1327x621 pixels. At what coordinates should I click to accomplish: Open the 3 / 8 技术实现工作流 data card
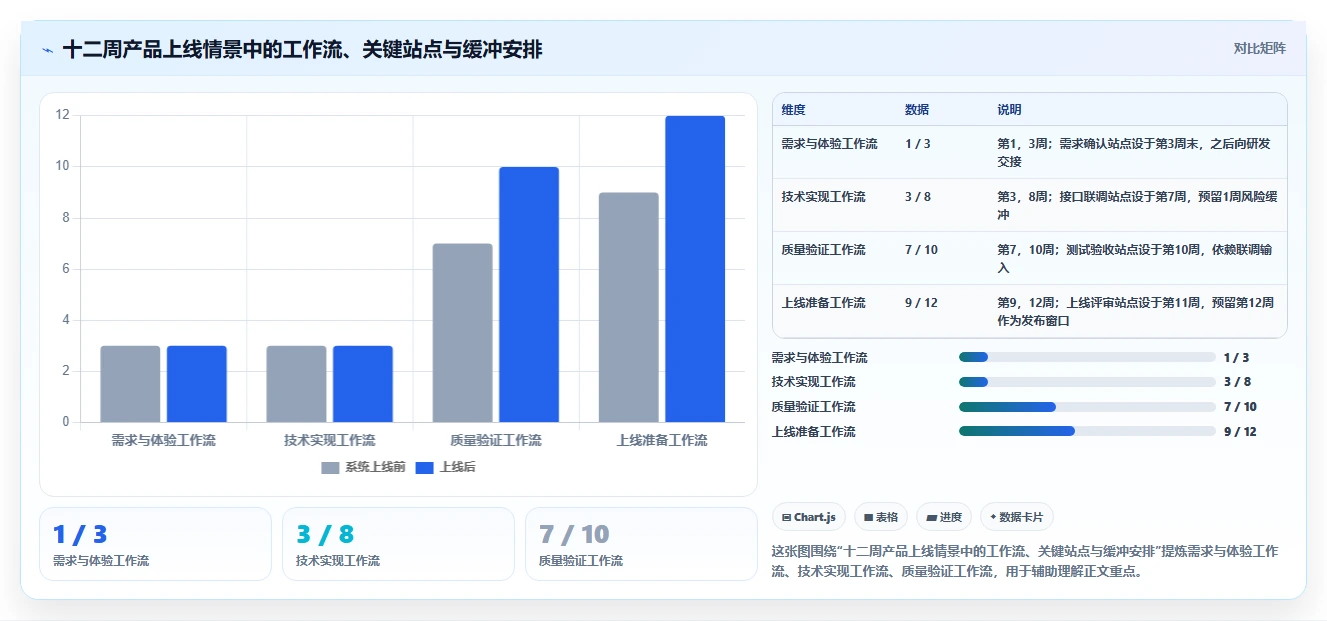pos(398,544)
